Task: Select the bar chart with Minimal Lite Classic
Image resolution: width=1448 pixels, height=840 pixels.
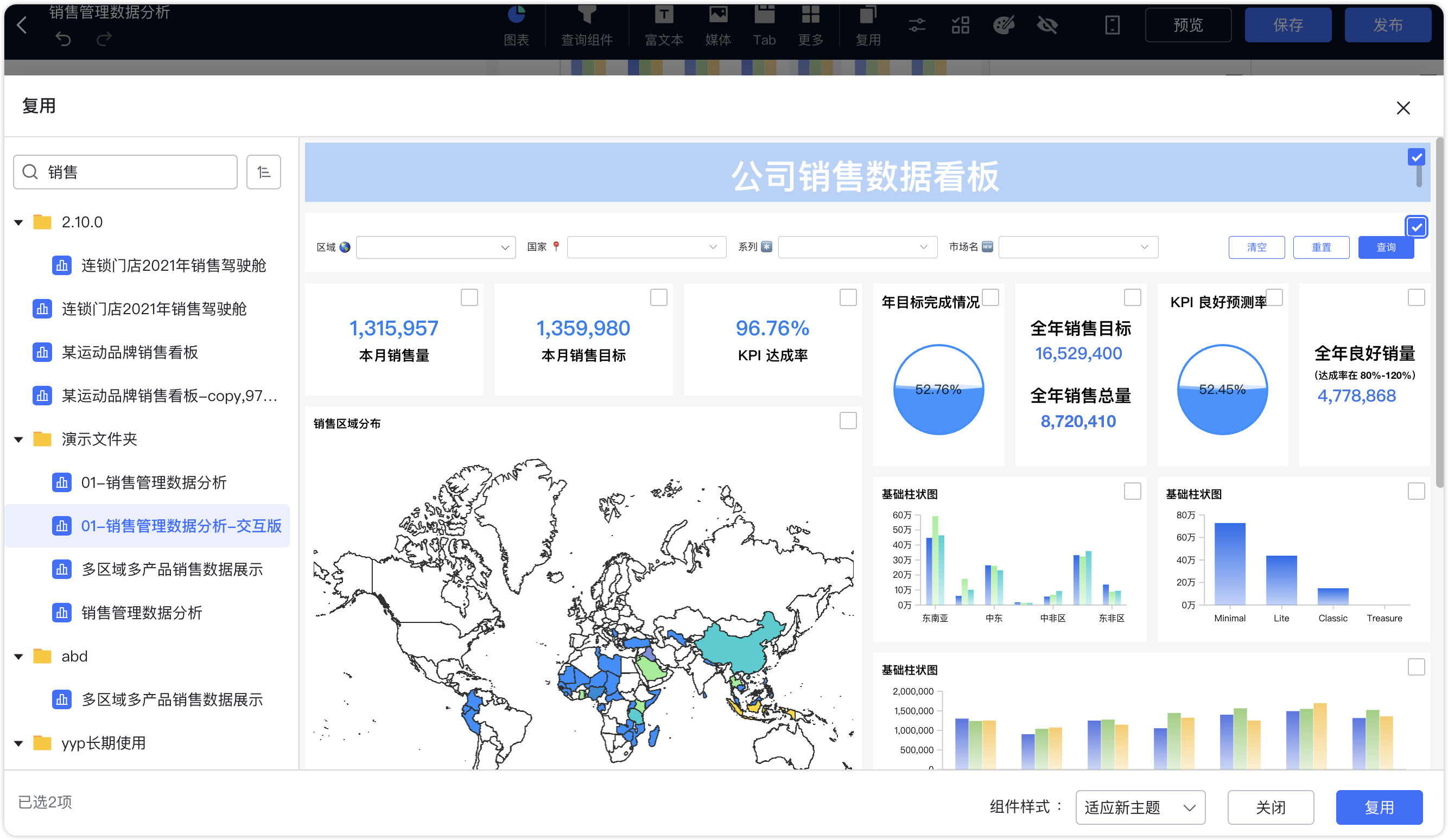Action: click(x=1416, y=491)
